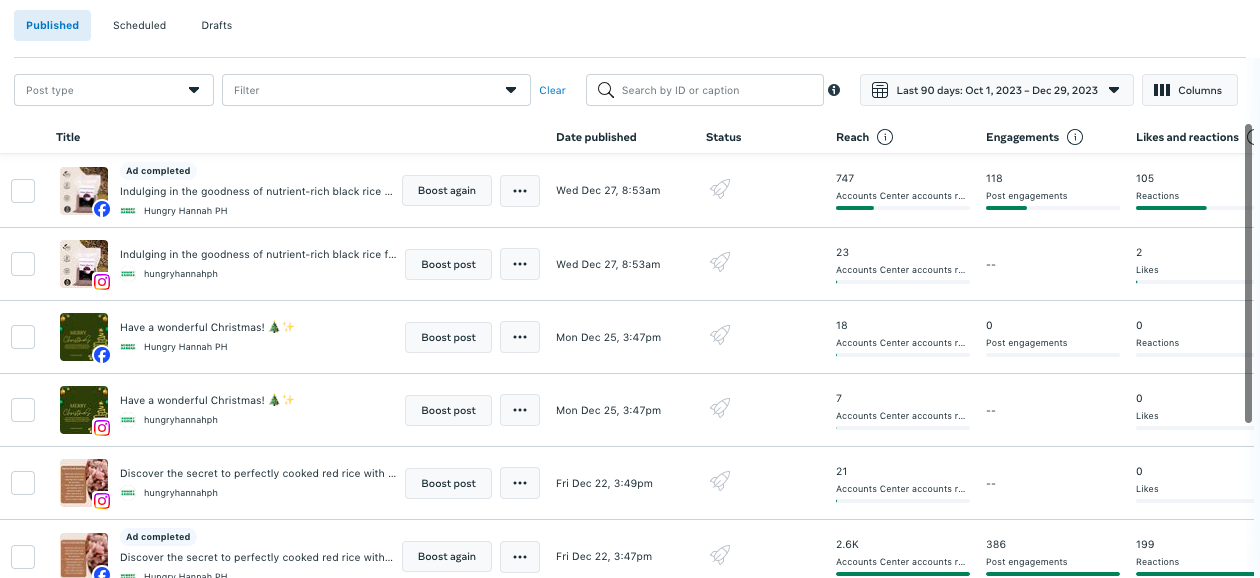Open the Facebook black rice post thumbnail
The image size is (1260, 578).
pos(84,191)
